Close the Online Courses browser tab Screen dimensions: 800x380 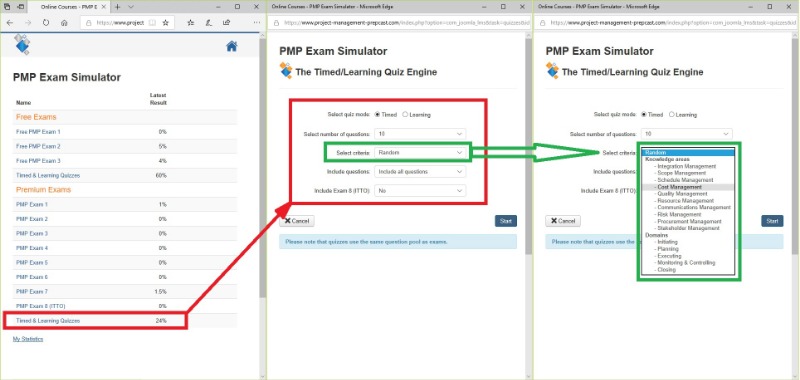[x=105, y=7]
